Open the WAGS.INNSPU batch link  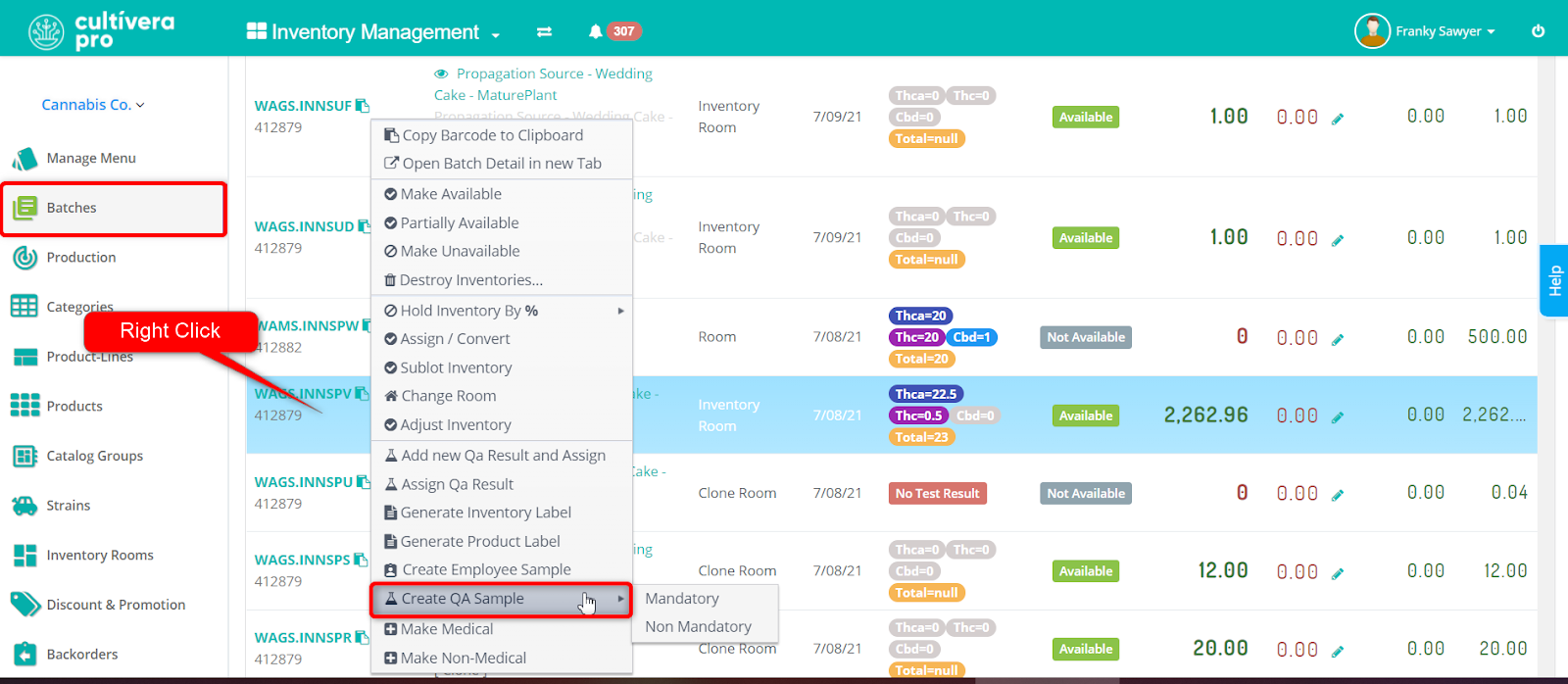point(304,482)
